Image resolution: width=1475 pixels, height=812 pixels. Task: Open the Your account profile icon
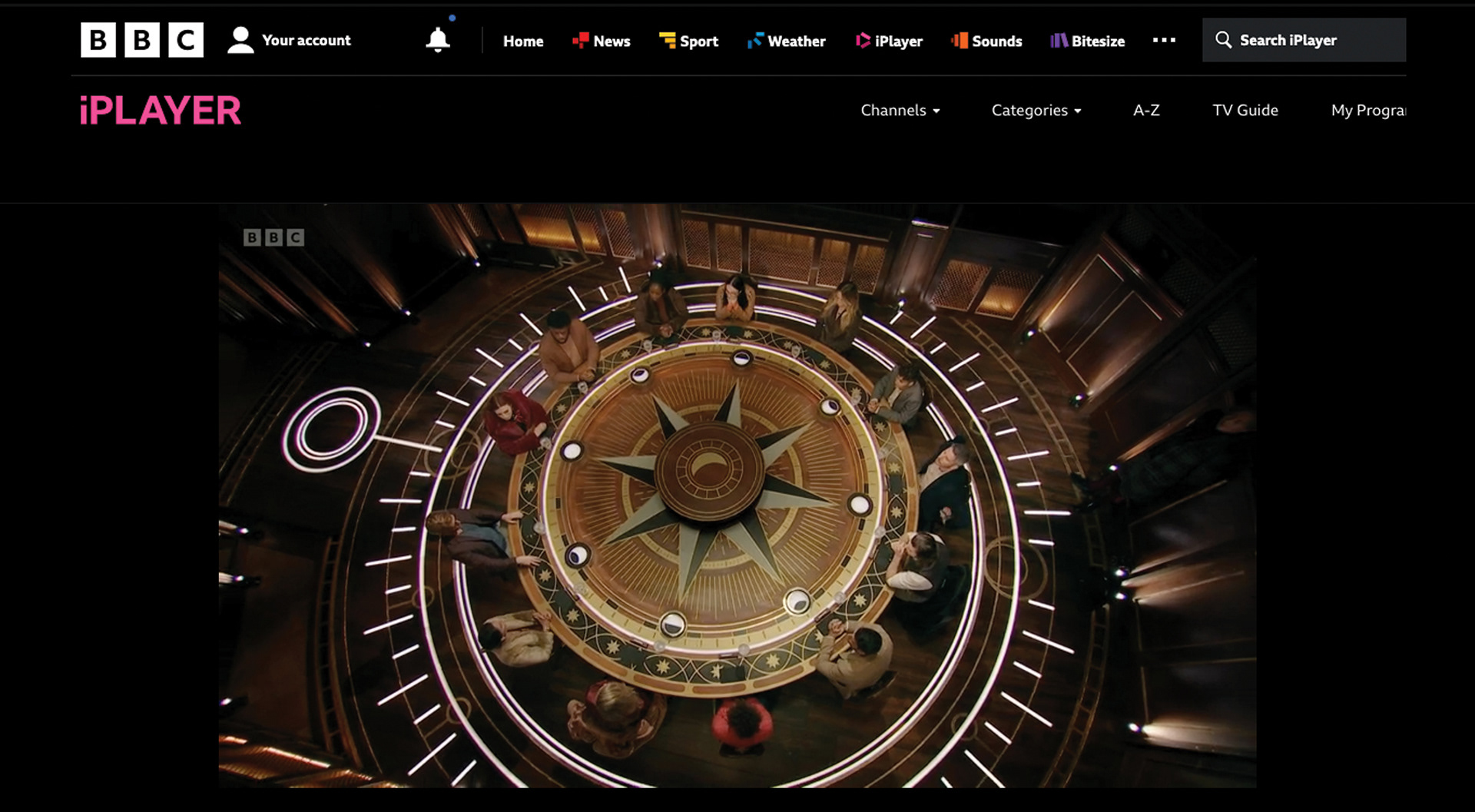coord(240,40)
